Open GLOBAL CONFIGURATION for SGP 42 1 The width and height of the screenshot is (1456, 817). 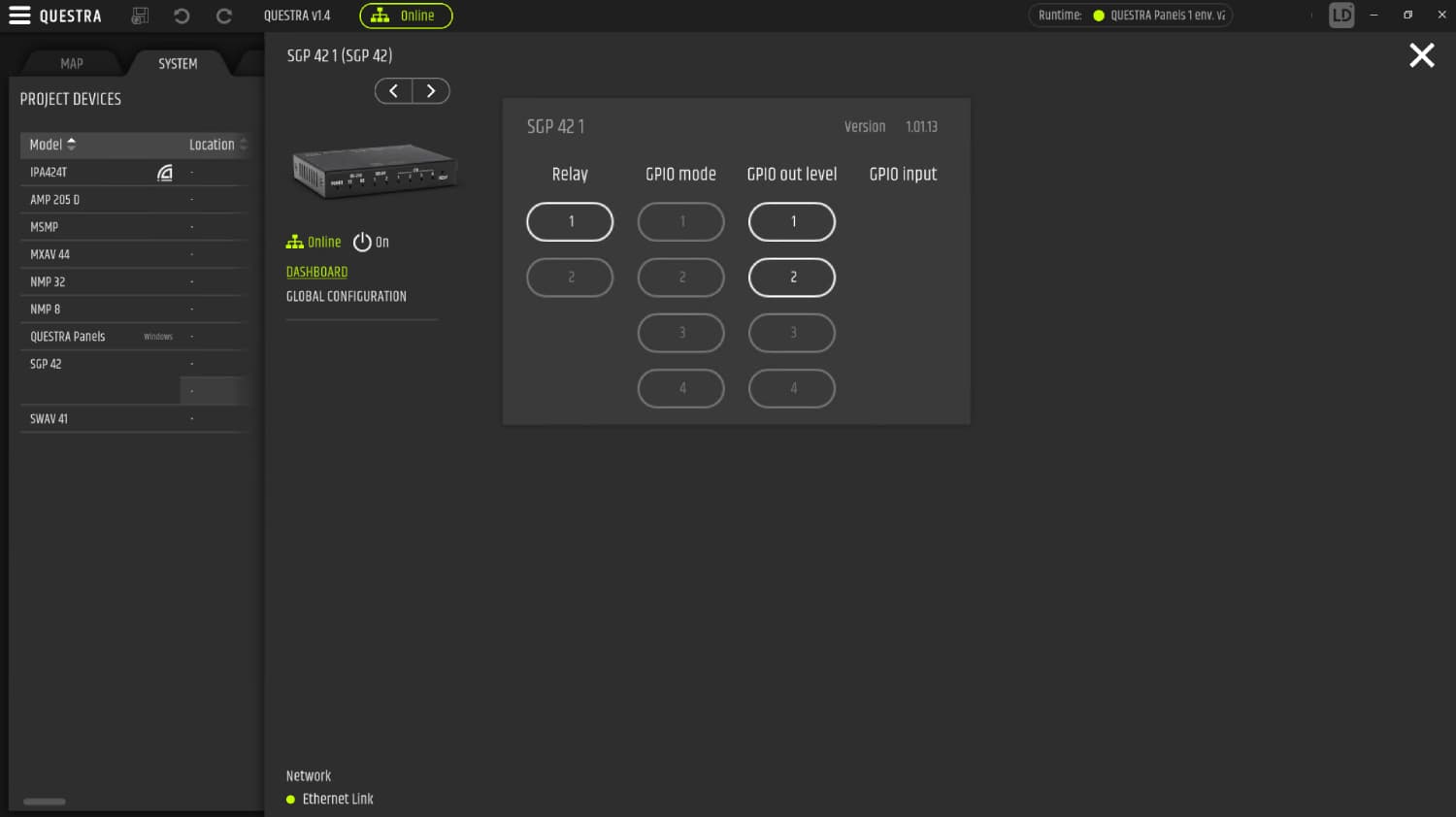[x=346, y=296]
